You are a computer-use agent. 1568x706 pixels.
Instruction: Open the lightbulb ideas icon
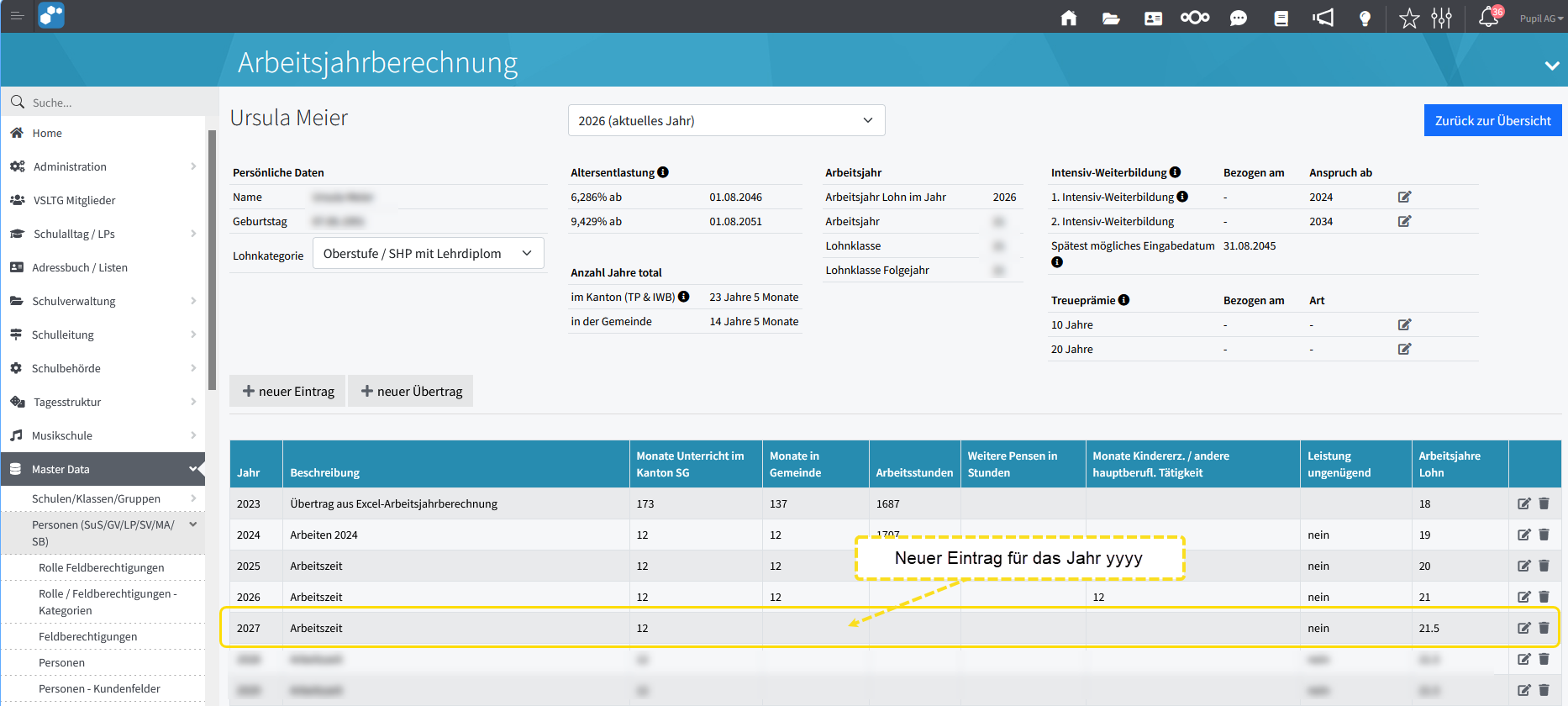tap(1365, 18)
